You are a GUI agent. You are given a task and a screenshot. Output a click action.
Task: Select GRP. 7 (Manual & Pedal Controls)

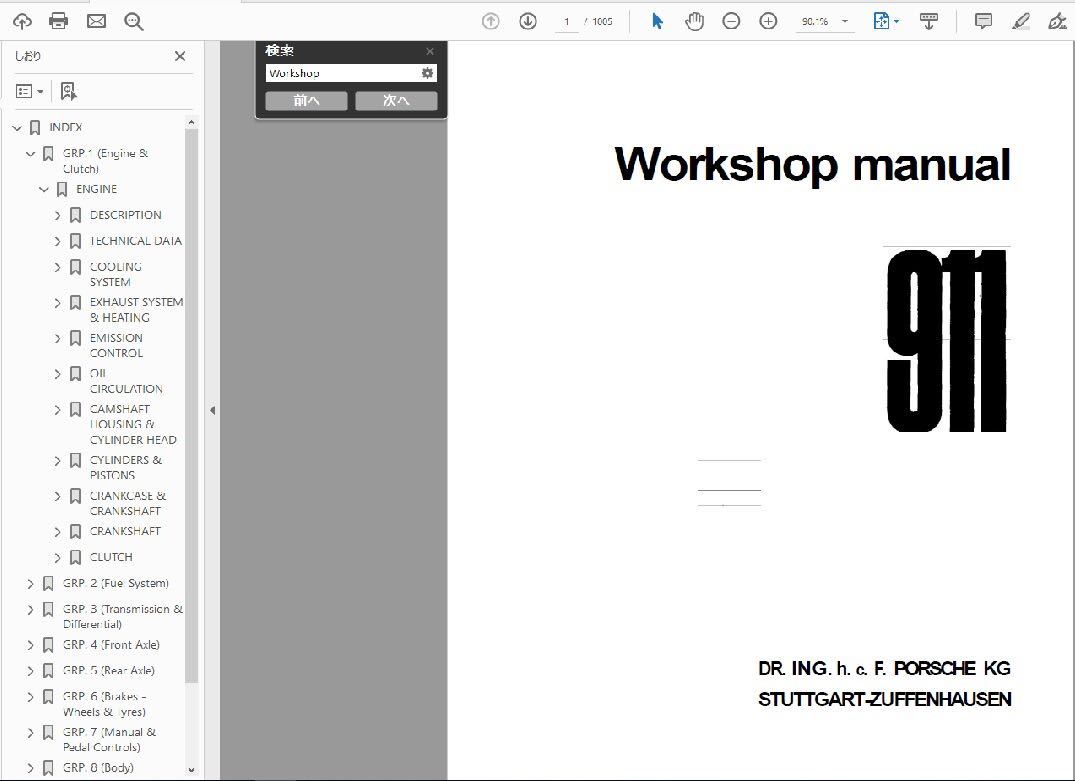click(110, 740)
